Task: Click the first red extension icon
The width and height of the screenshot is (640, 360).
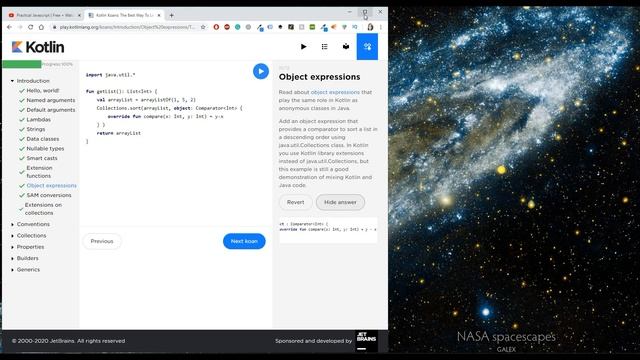Action: (x=216, y=27)
